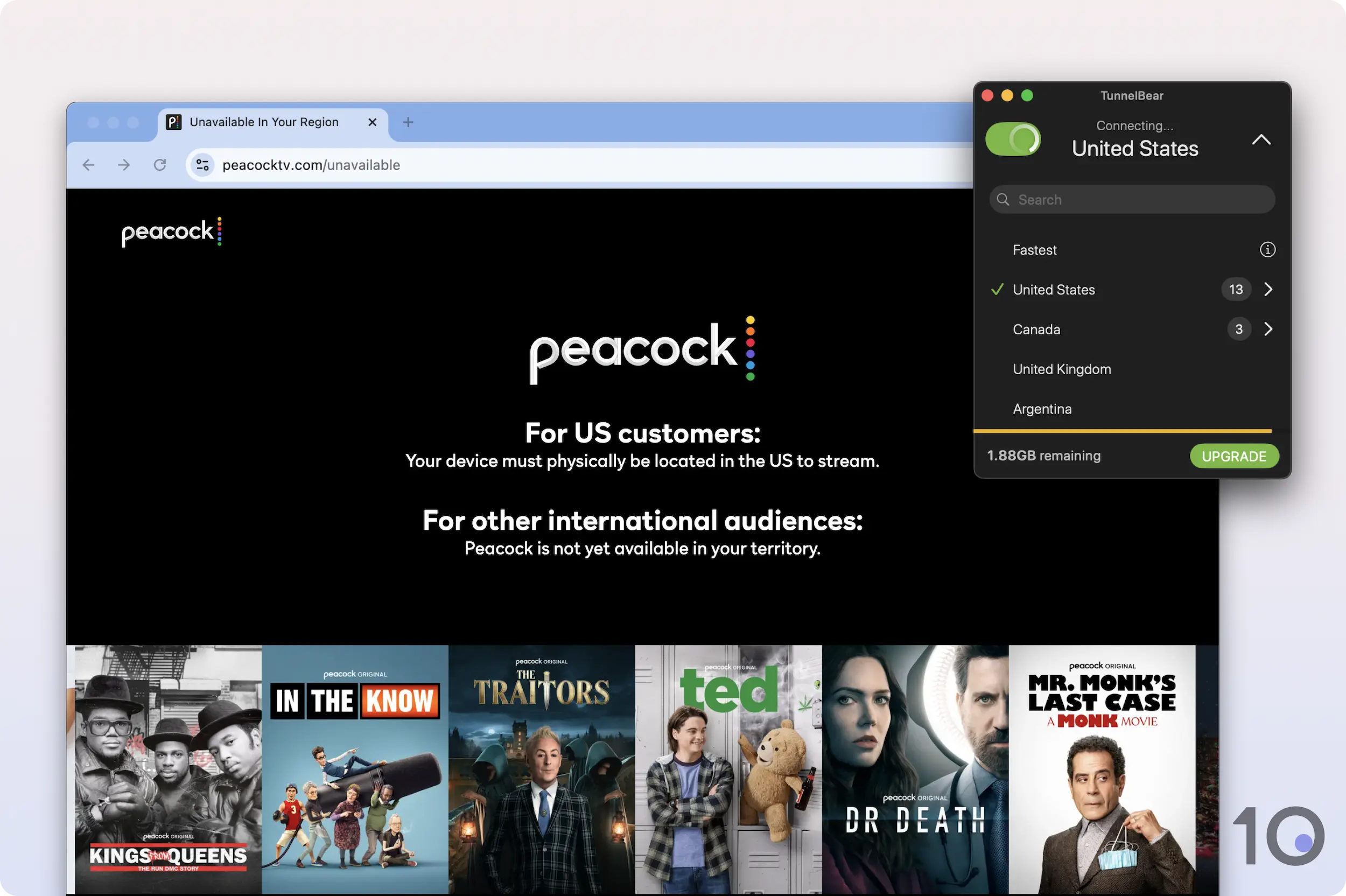Click peacocktv.com/unavailable in address bar

[311, 165]
